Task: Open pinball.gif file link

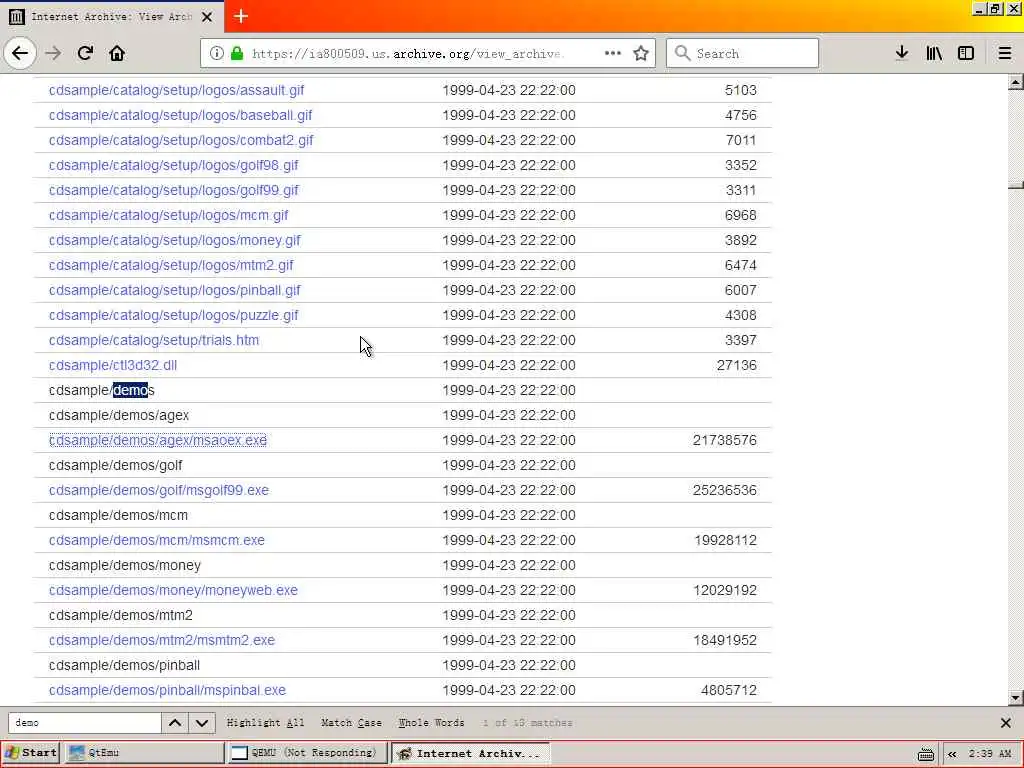Action: pyautogui.click(x=174, y=290)
